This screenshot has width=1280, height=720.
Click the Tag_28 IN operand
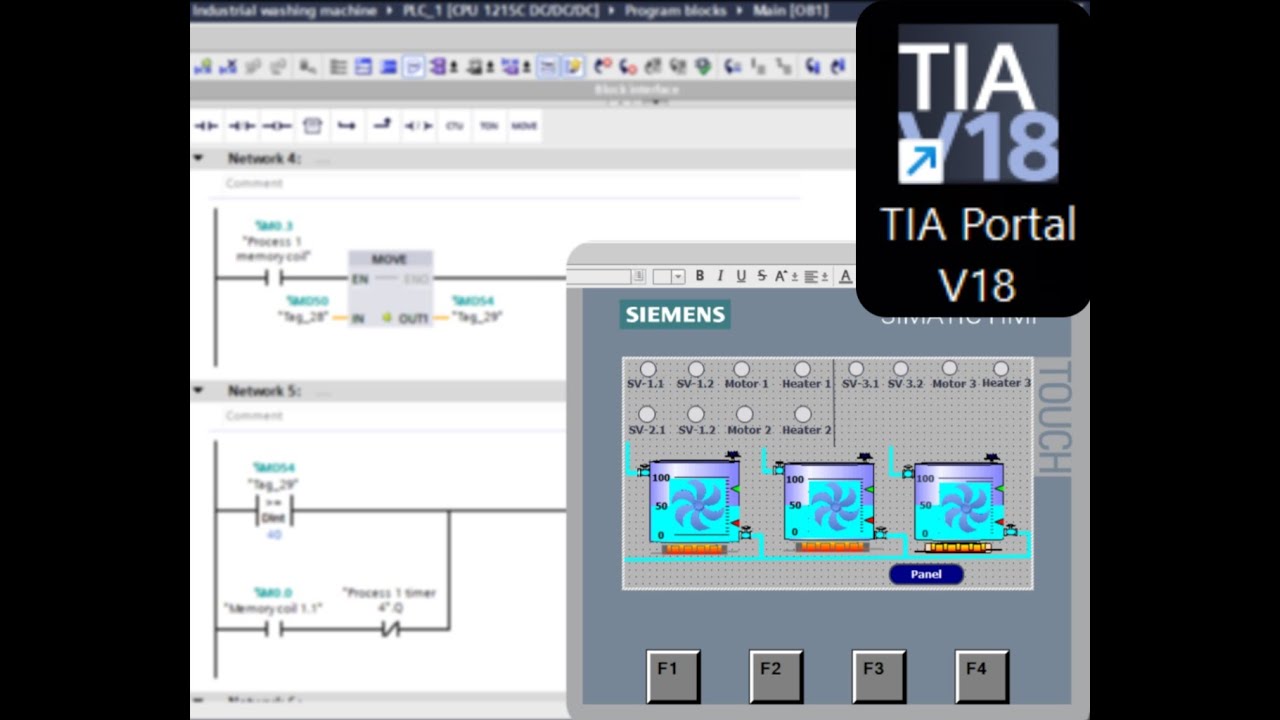pyautogui.click(x=304, y=317)
